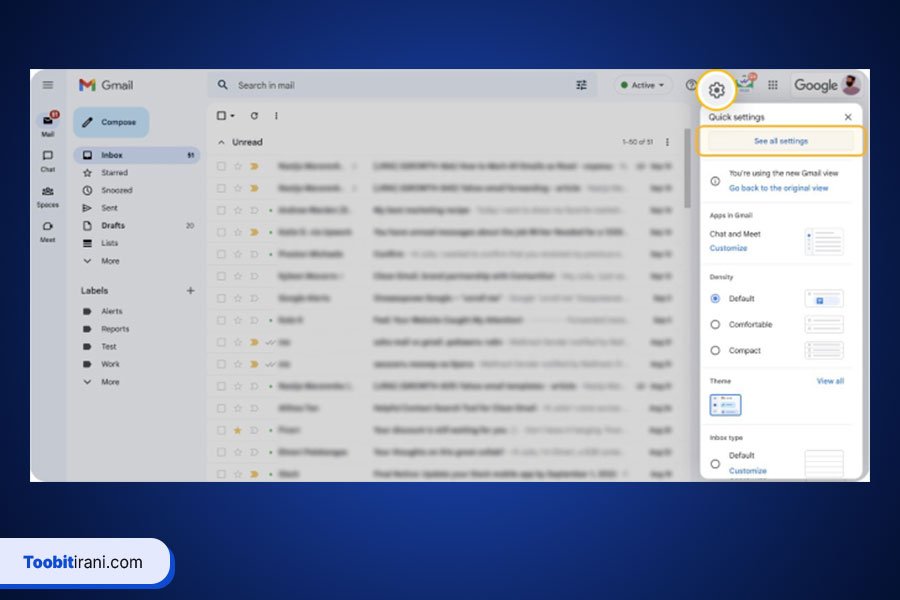Image resolution: width=900 pixels, height=600 pixels.
Task: Open Spaces in the left sidebar
Action: (x=47, y=196)
